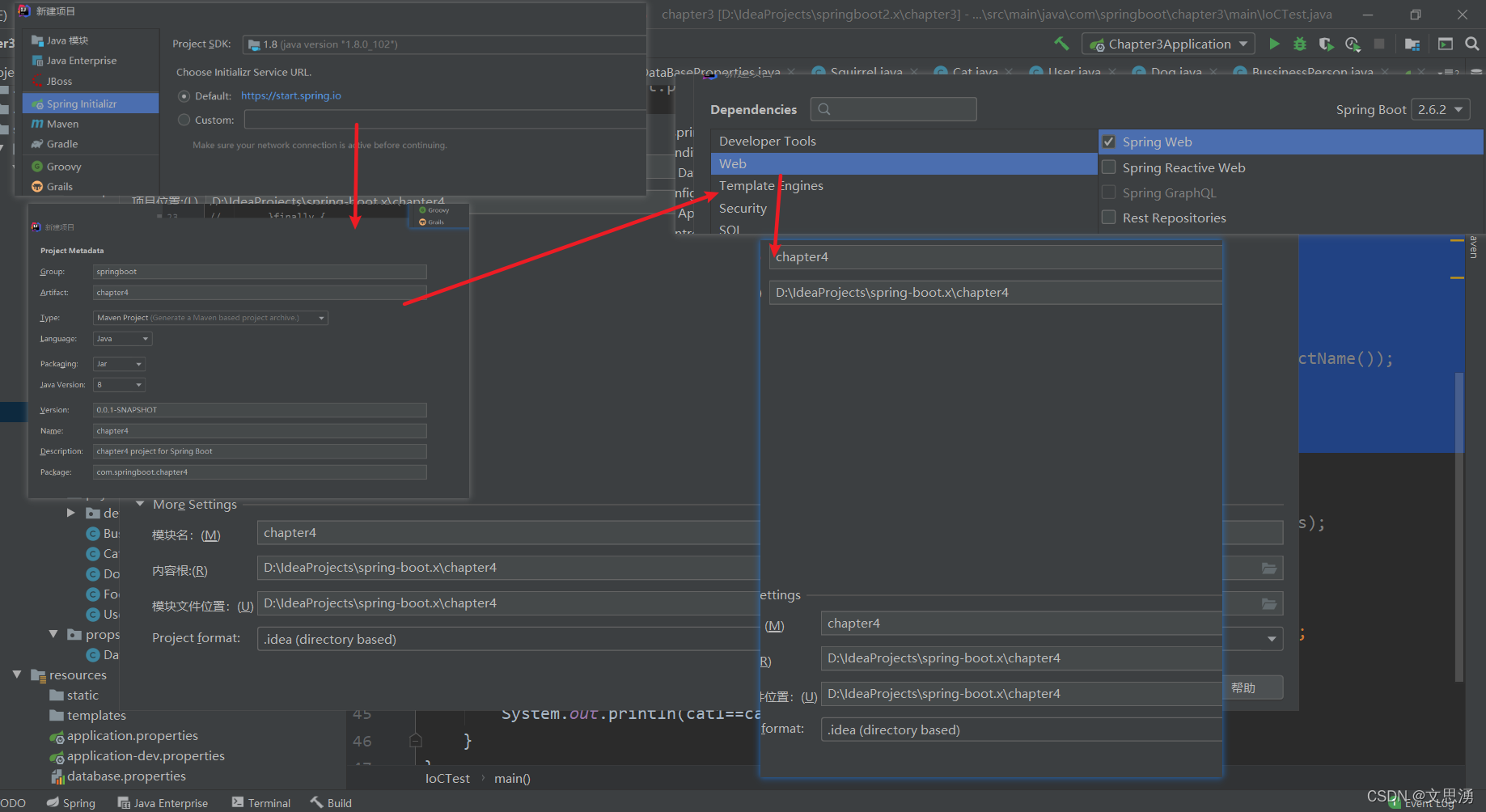Screen dimensions: 1486x812
Task: Click browse folder icon for 模块文件位置 path
Action: [1269, 604]
